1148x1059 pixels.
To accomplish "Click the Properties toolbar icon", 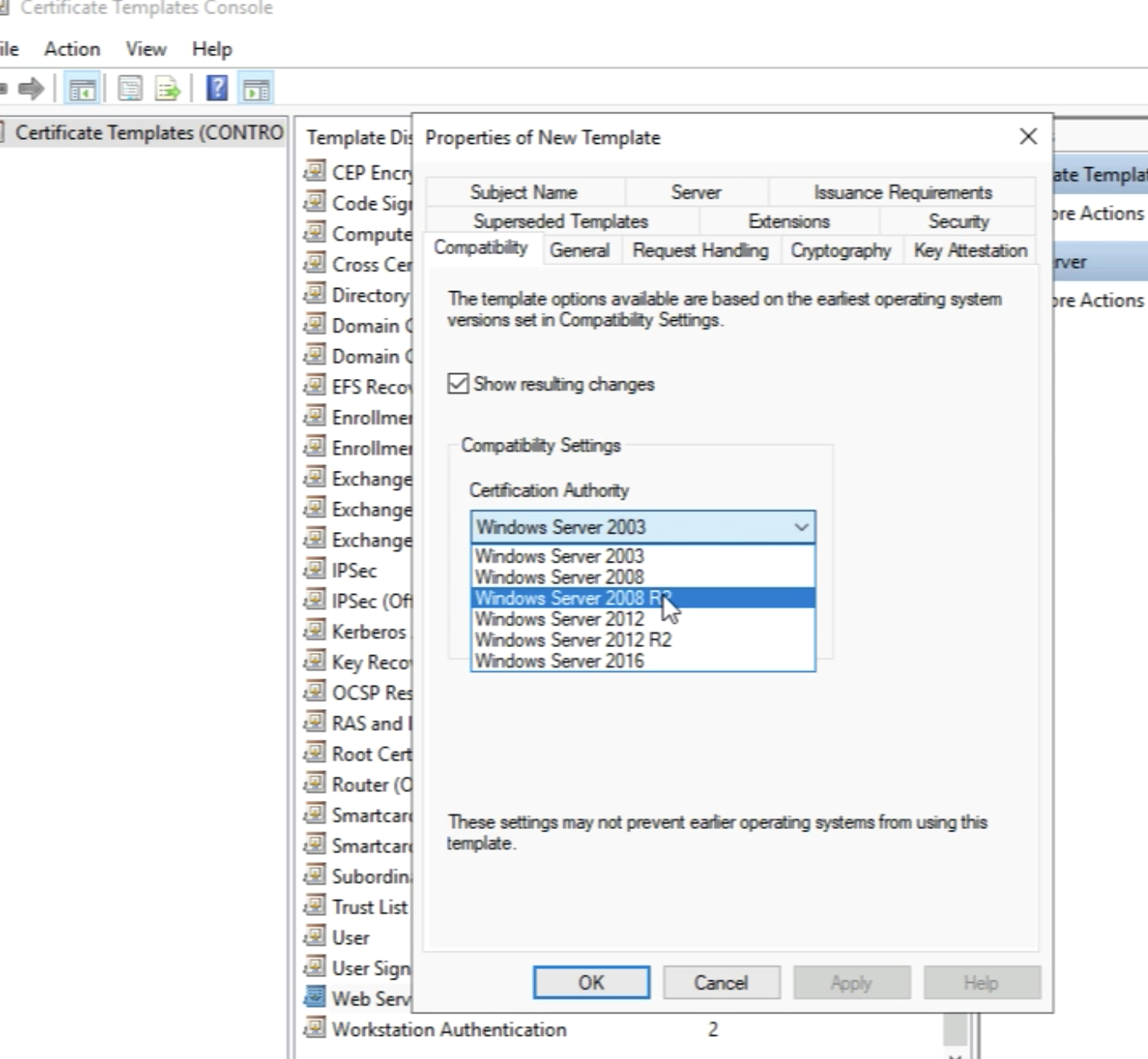I will (x=130, y=89).
